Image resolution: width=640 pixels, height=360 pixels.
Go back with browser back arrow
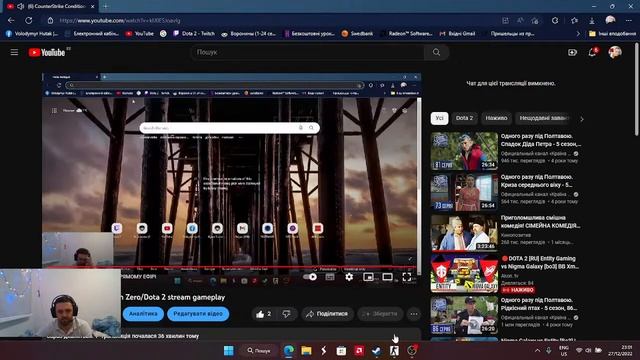[11, 20]
